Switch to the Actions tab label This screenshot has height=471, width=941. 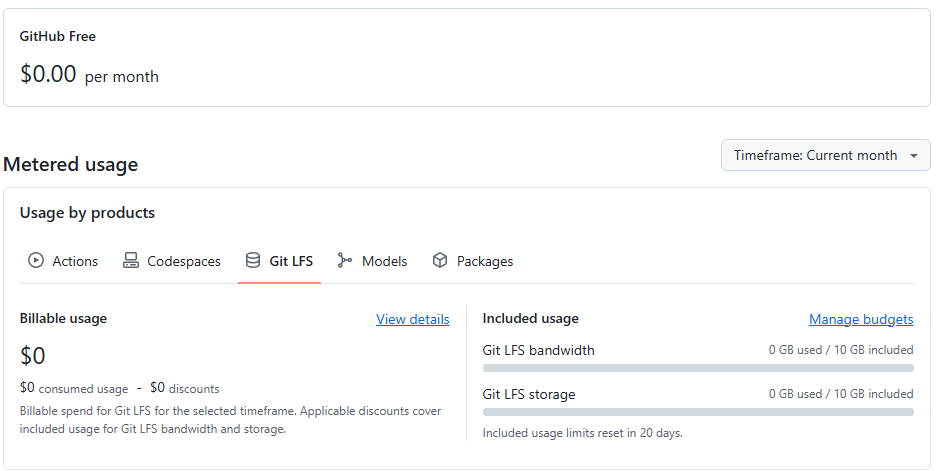point(75,261)
